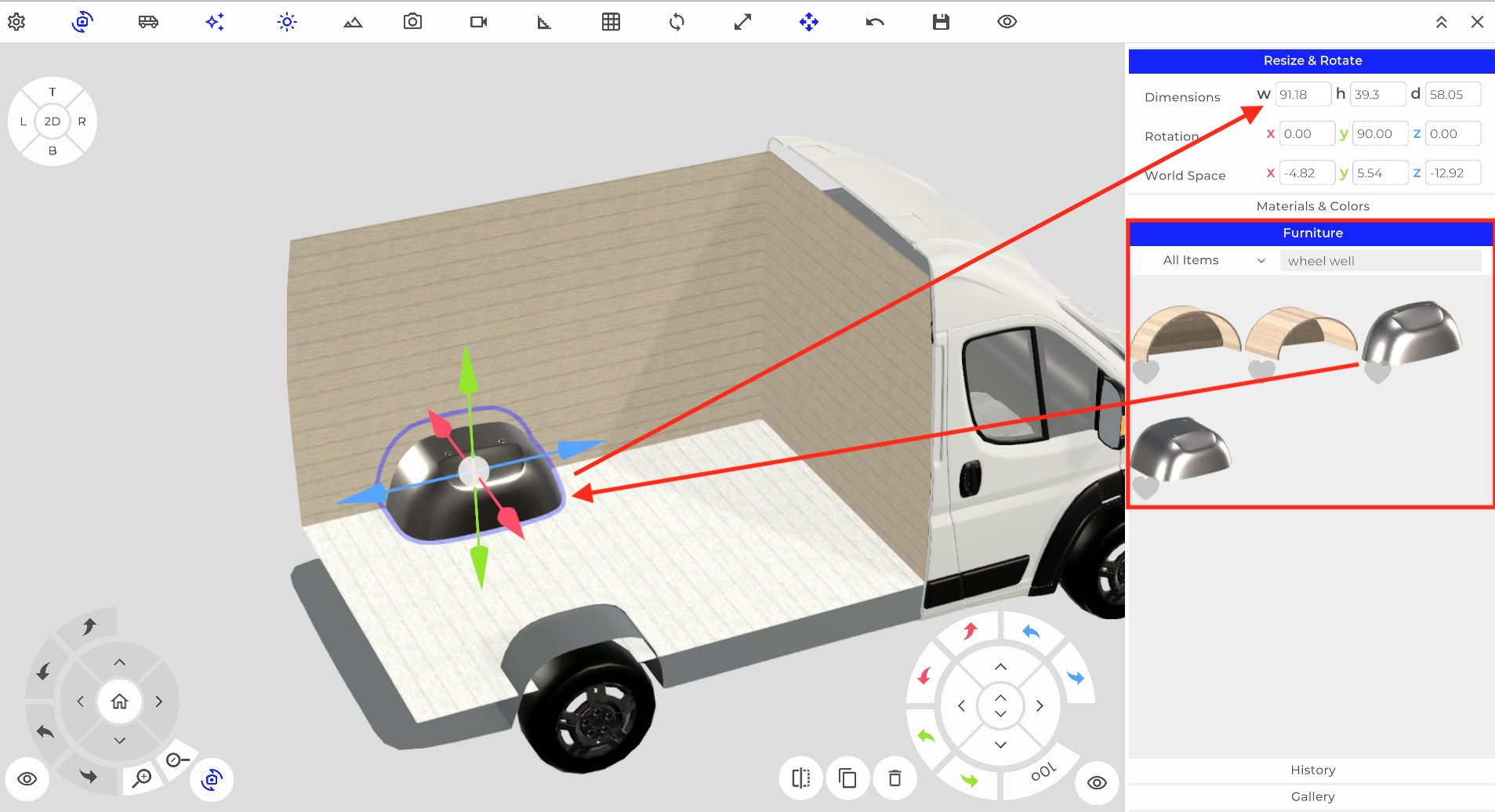
Task: Click the undo arrow in toolbar
Action: pos(875,22)
